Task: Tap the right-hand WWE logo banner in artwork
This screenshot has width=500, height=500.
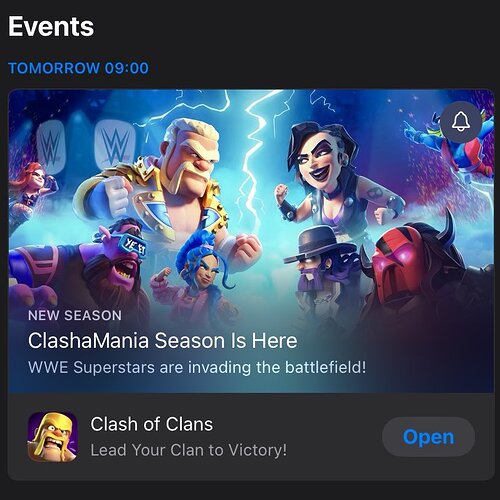Action: tap(115, 145)
